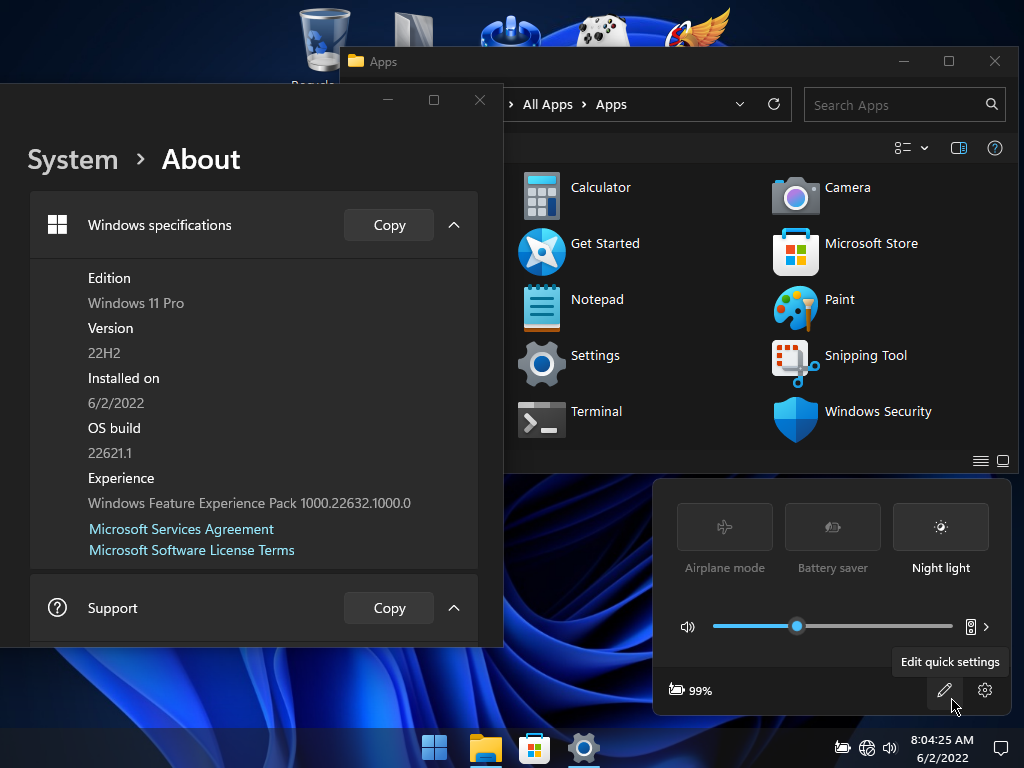The height and width of the screenshot is (768, 1024).
Task: Click the volume icon in system tray
Action: [x=889, y=748]
